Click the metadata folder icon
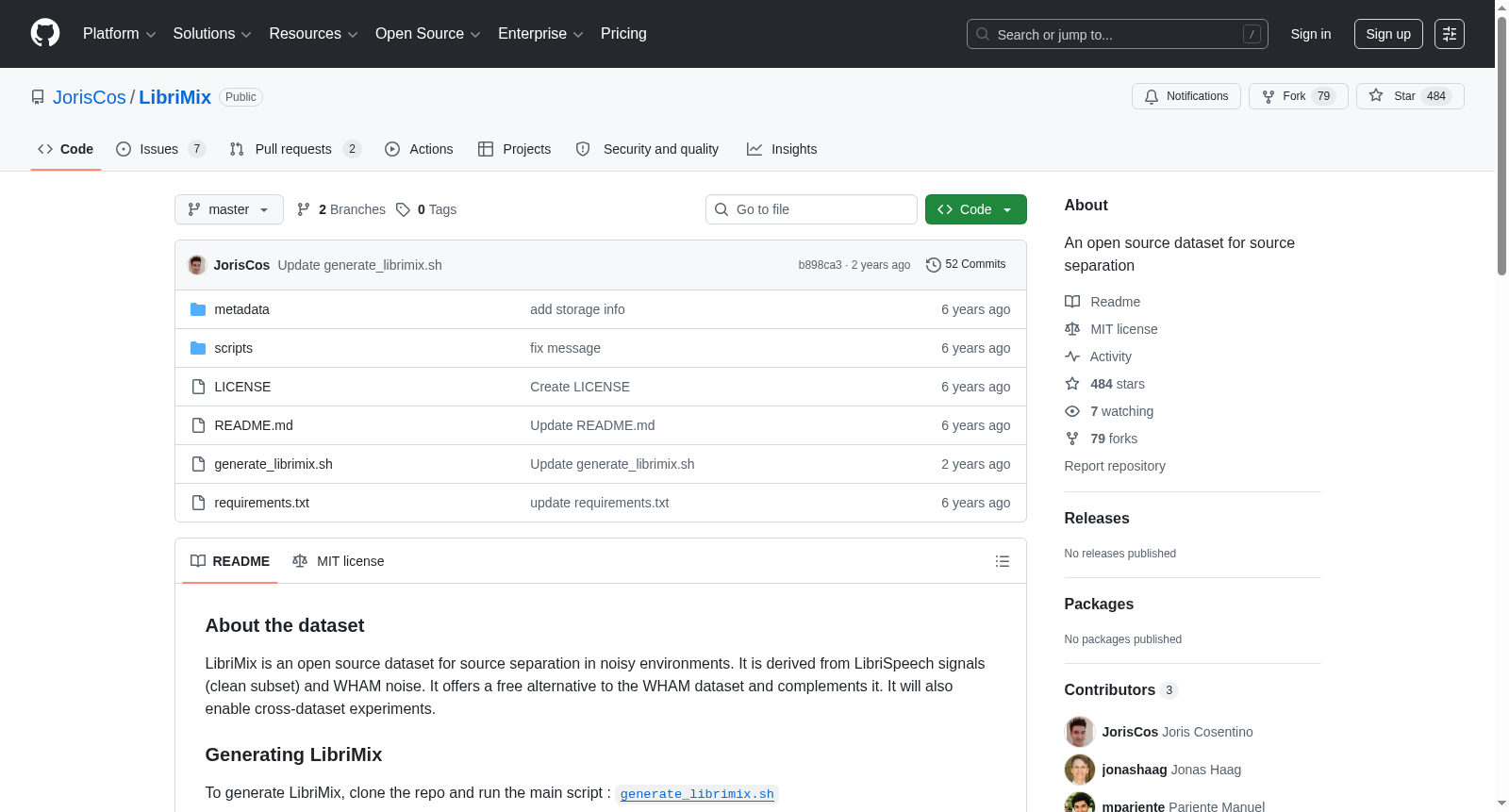This screenshot has height=812, width=1509. coord(198,309)
